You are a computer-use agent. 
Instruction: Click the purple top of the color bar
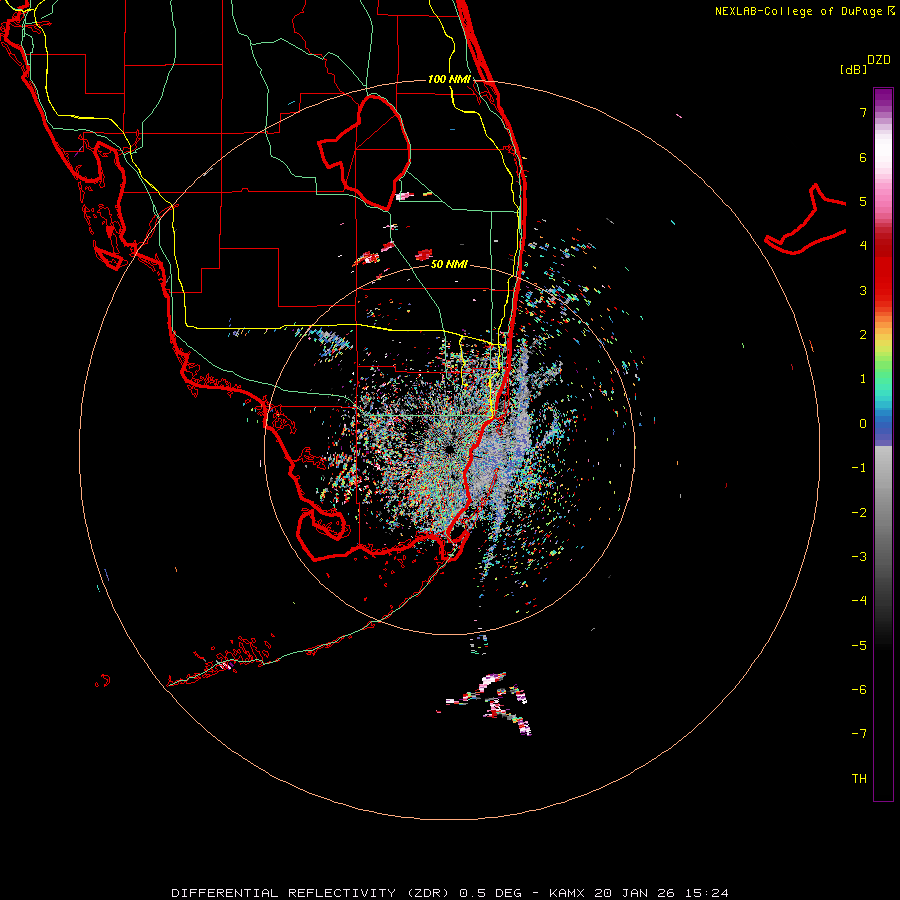883,96
